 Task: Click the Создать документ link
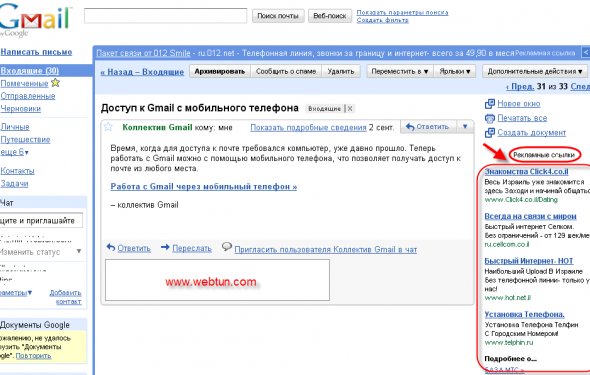coord(532,132)
